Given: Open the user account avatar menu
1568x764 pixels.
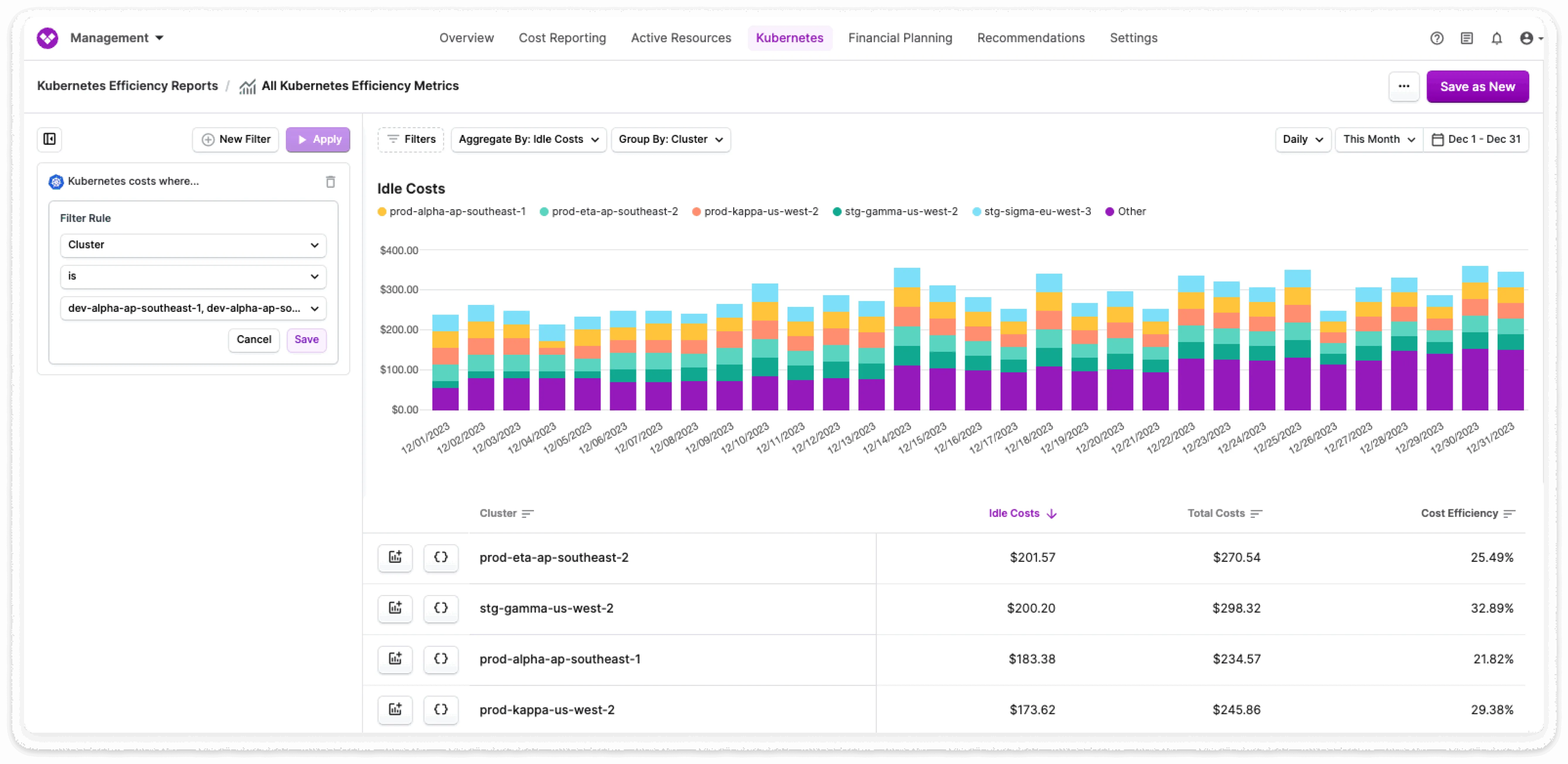Looking at the screenshot, I should (x=1530, y=38).
